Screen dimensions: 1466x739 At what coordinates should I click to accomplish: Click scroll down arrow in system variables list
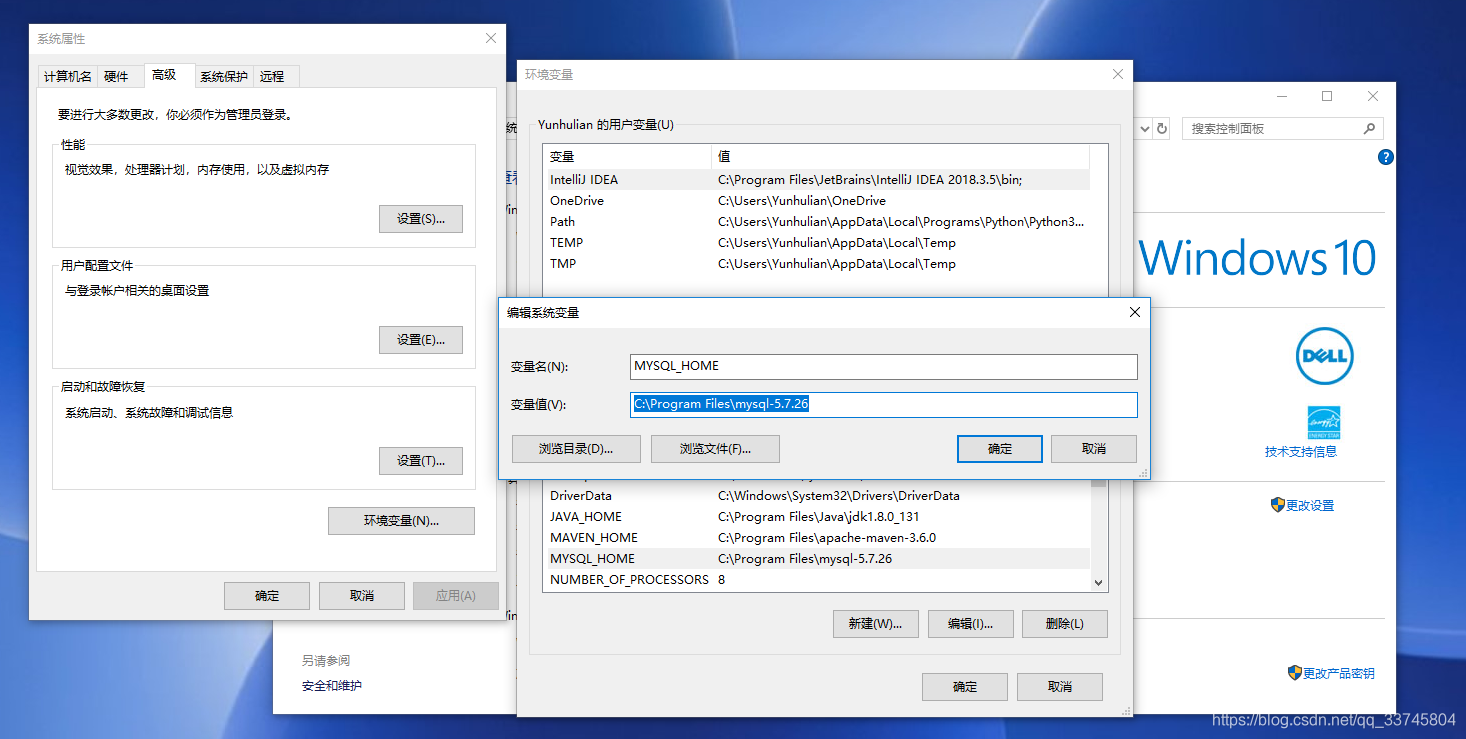point(1099,582)
